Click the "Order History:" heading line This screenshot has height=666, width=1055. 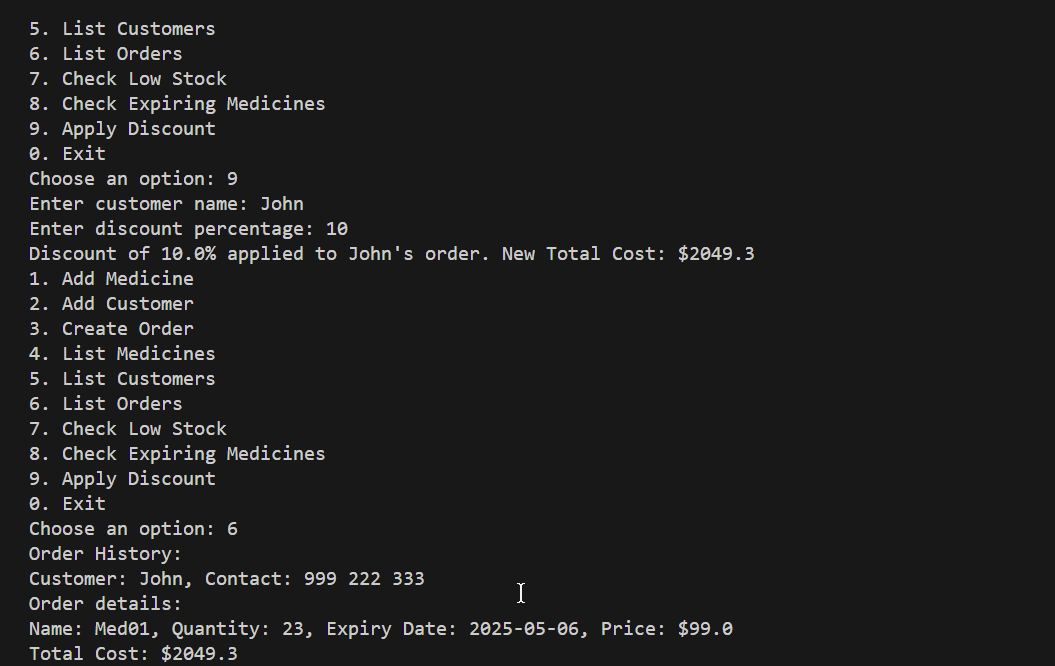(105, 554)
